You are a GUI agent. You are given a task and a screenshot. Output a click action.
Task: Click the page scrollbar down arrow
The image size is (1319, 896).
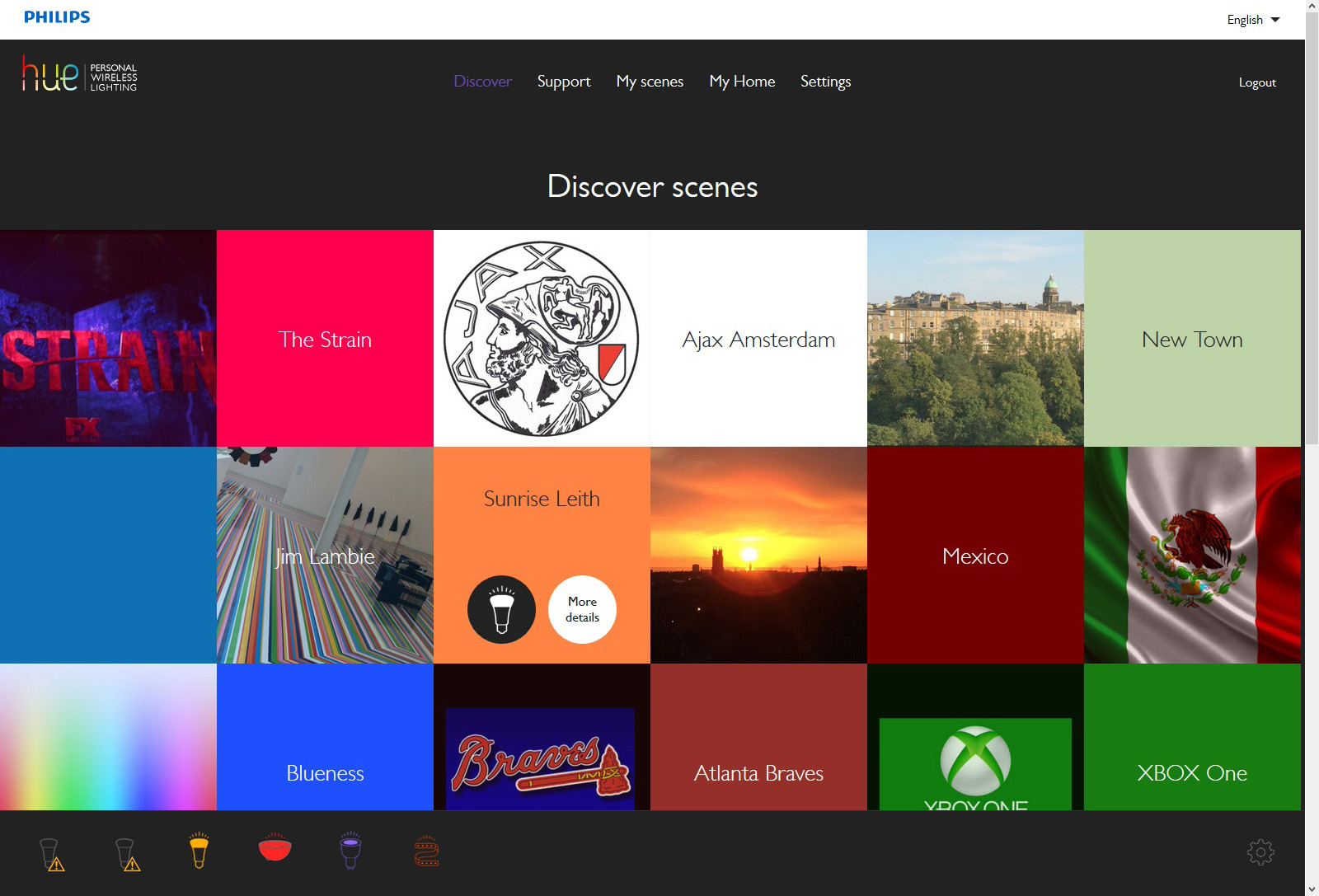pos(1312,889)
